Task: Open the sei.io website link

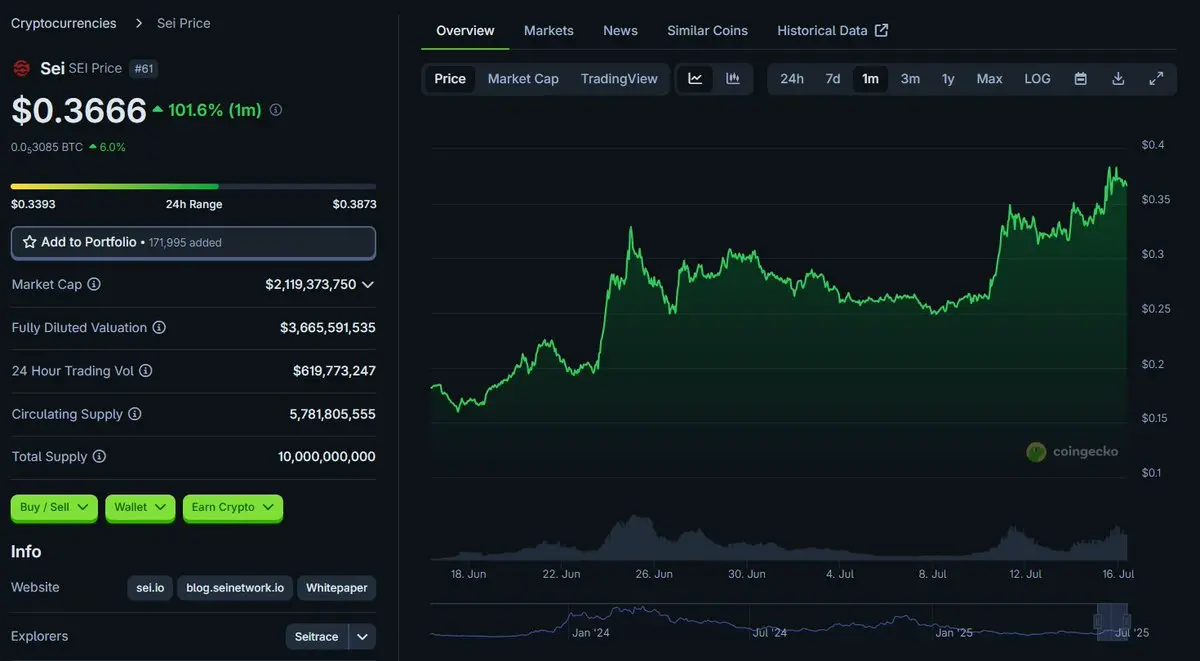Action: click(x=150, y=588)
